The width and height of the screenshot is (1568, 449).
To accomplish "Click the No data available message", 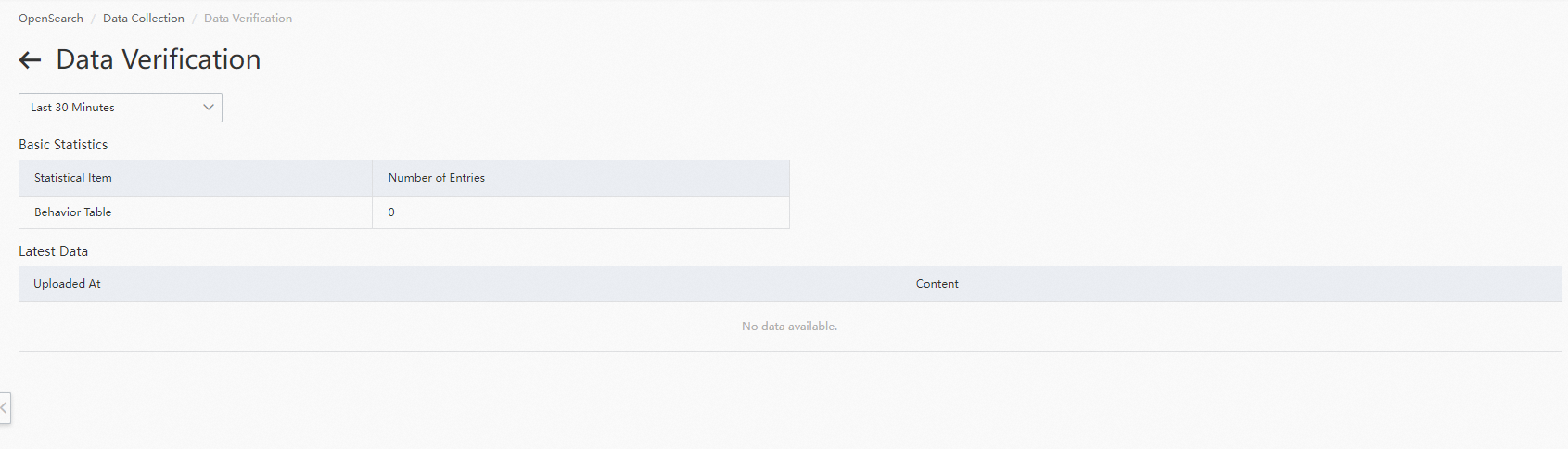I will click(789, 327).
